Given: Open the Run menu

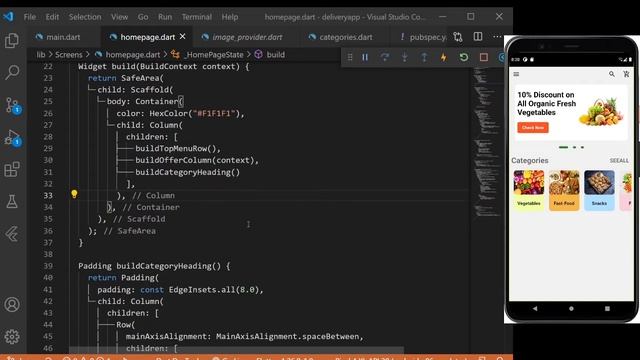Looking at the screenshot, I should coord(165,17).
